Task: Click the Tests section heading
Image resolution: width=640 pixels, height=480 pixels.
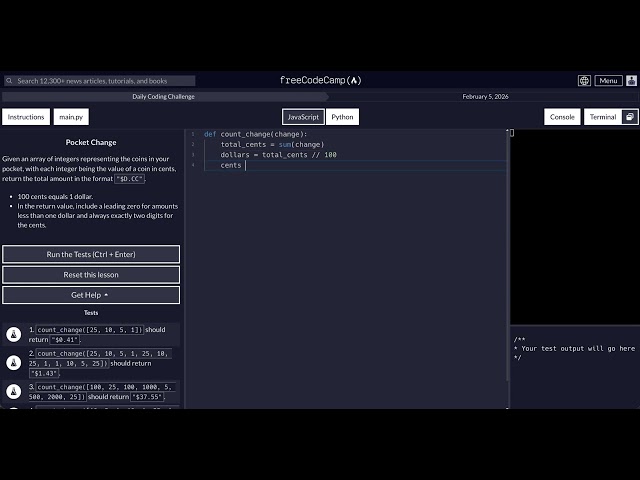Action: [x=91, y=313]
